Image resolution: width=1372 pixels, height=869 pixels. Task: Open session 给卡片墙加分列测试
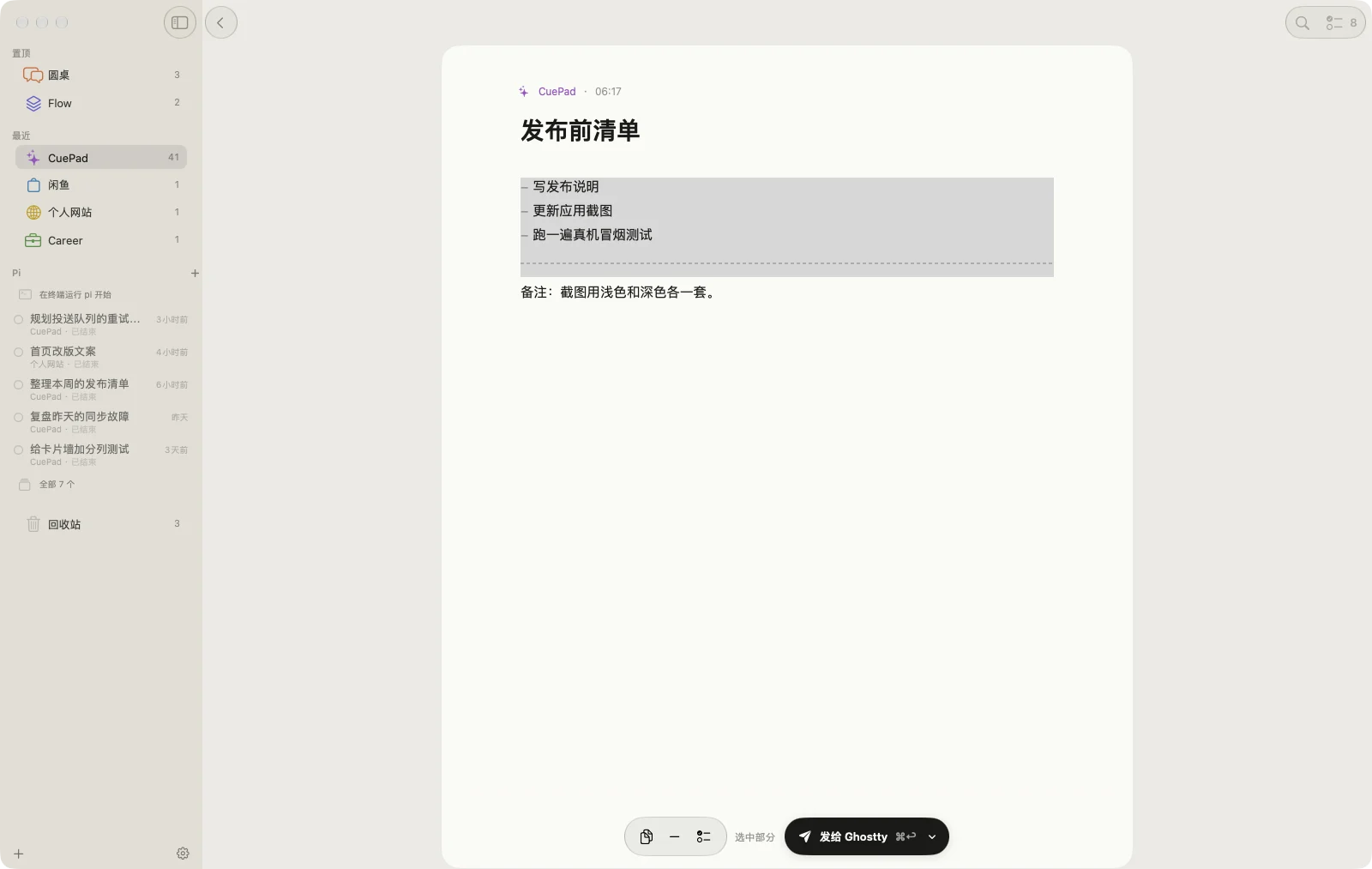coord(101,455)
